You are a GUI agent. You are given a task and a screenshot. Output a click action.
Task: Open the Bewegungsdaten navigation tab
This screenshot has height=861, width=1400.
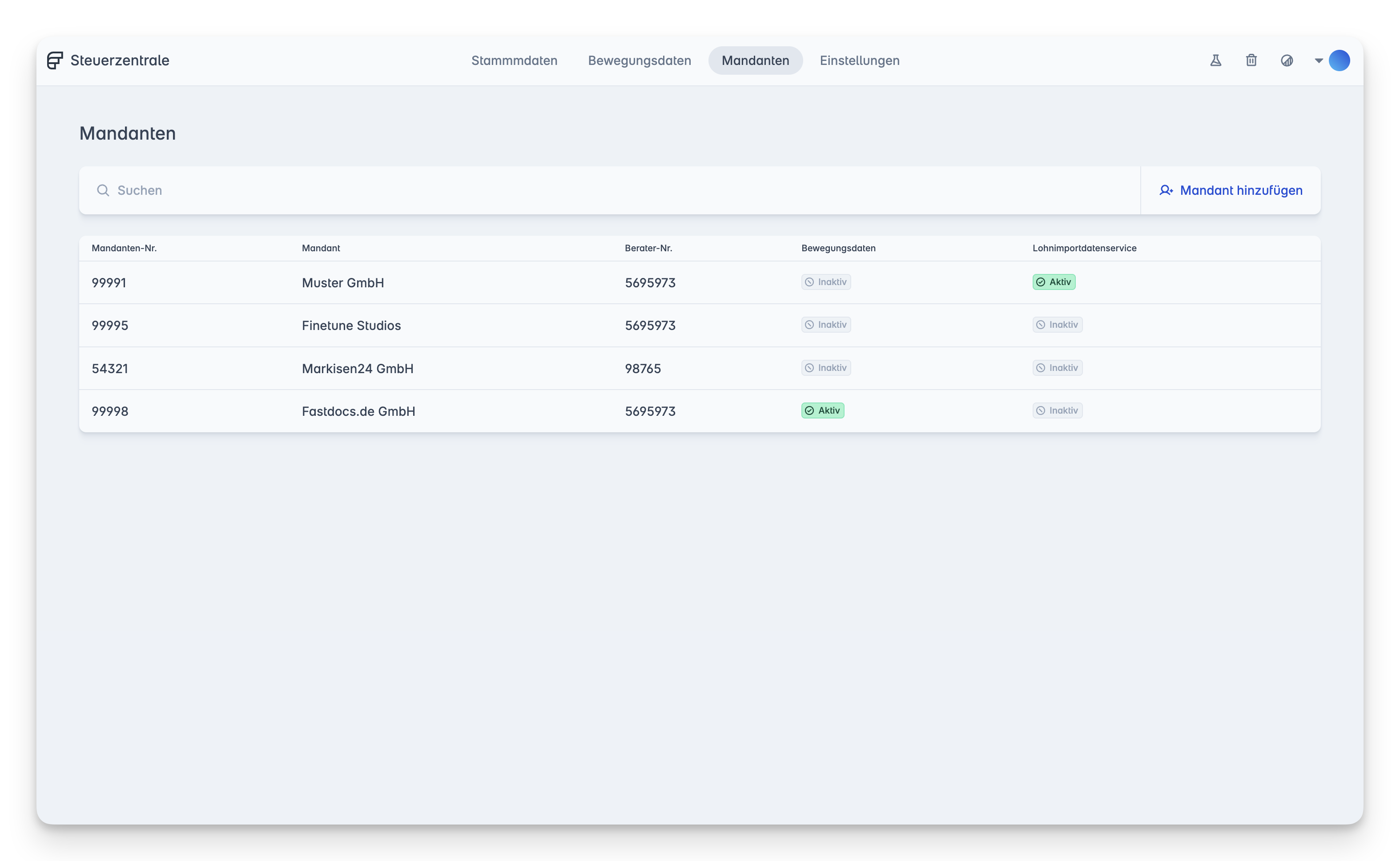coord(640,60)
